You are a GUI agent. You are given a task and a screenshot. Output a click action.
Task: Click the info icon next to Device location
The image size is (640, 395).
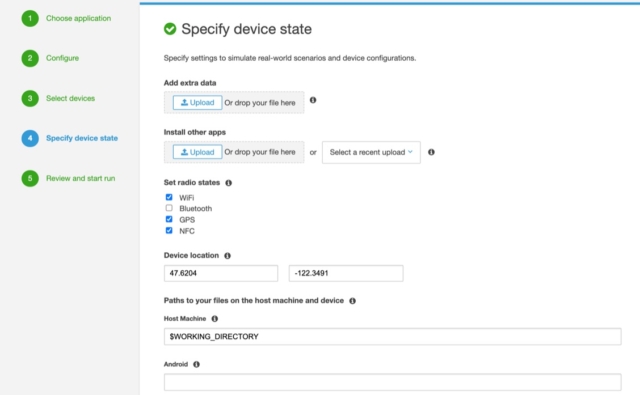click(x=227, y=256)
